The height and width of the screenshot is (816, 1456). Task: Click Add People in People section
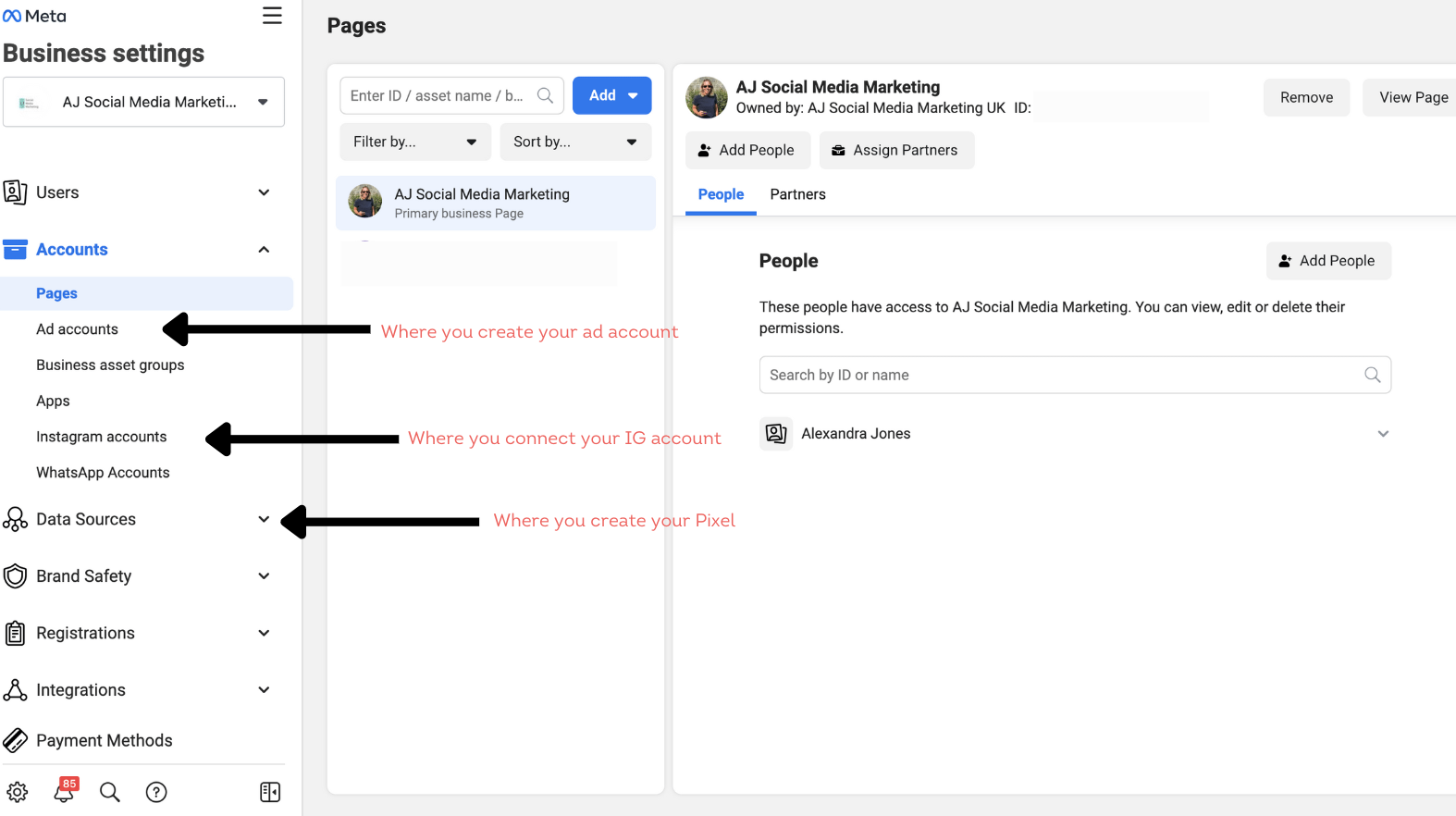pos(1328,261)
